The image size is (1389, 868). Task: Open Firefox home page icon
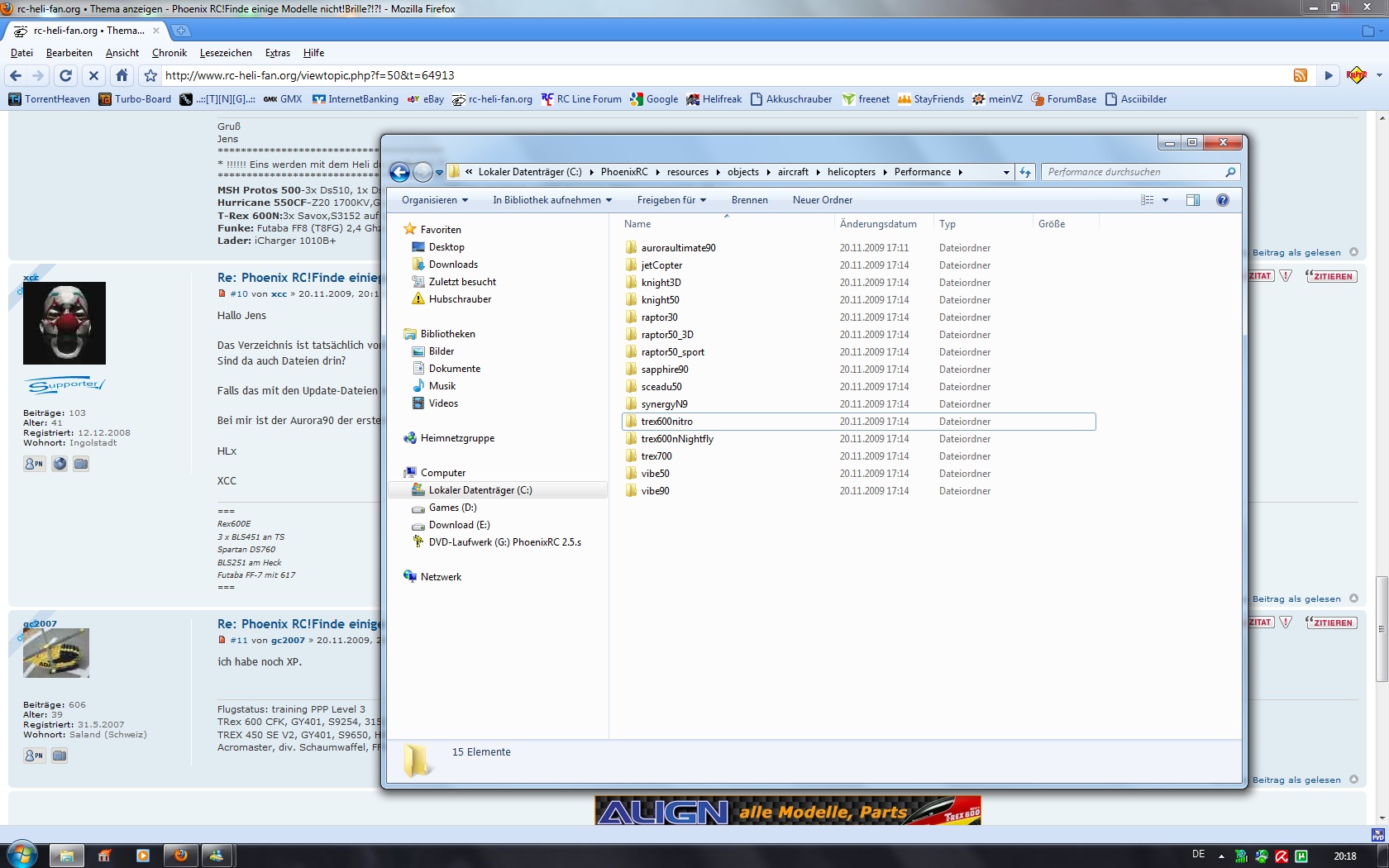coord(122,75)
